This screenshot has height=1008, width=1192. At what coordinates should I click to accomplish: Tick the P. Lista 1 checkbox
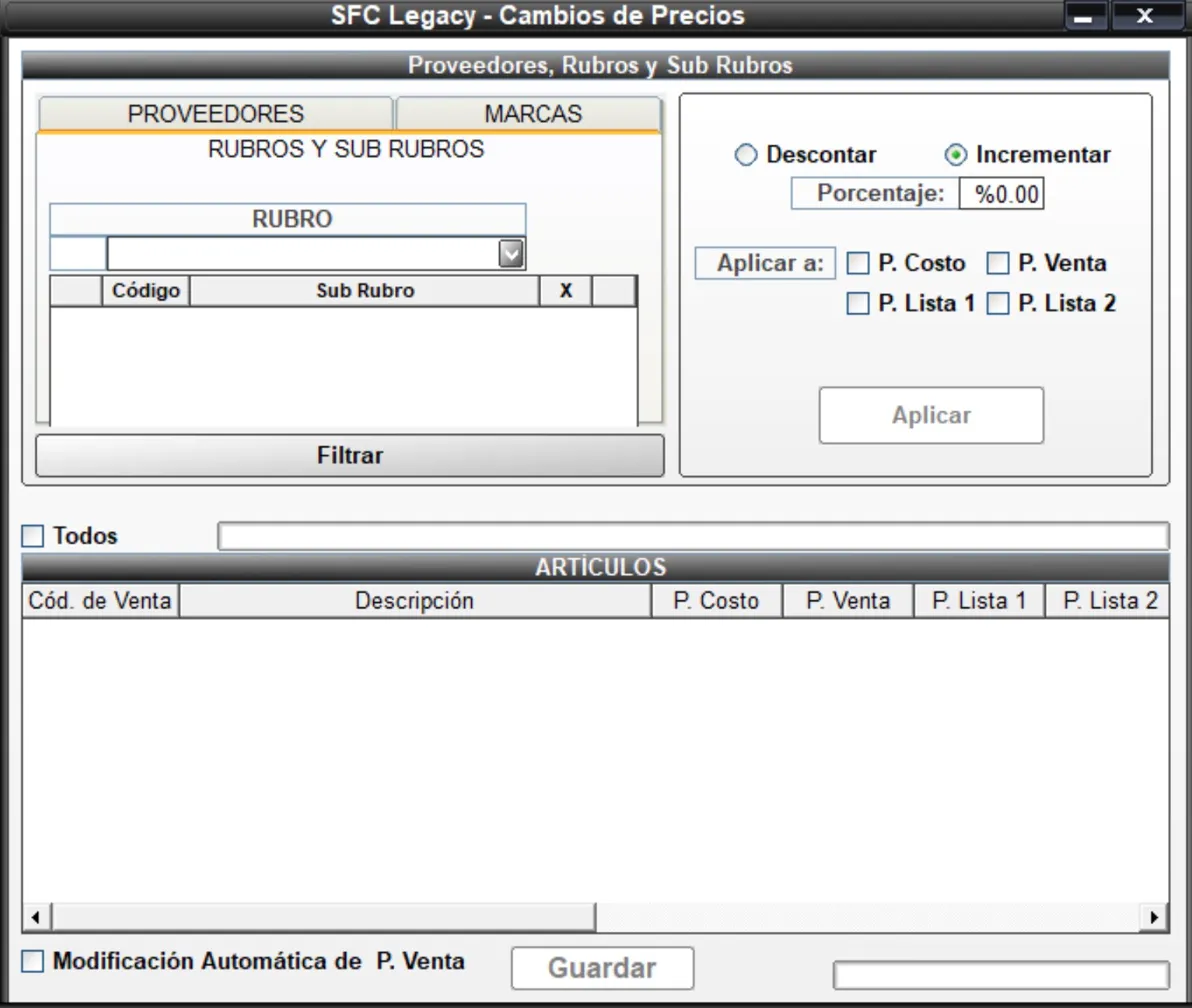(858, 304)
